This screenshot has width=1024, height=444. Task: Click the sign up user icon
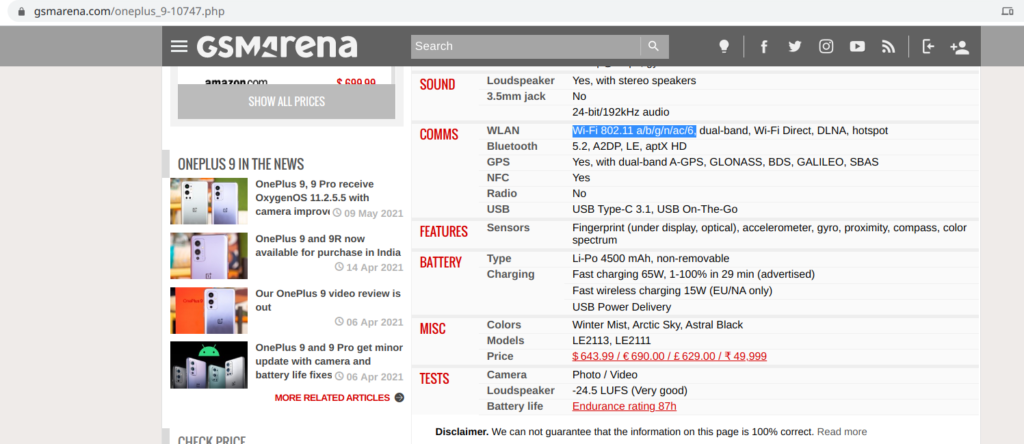(959, 47)
